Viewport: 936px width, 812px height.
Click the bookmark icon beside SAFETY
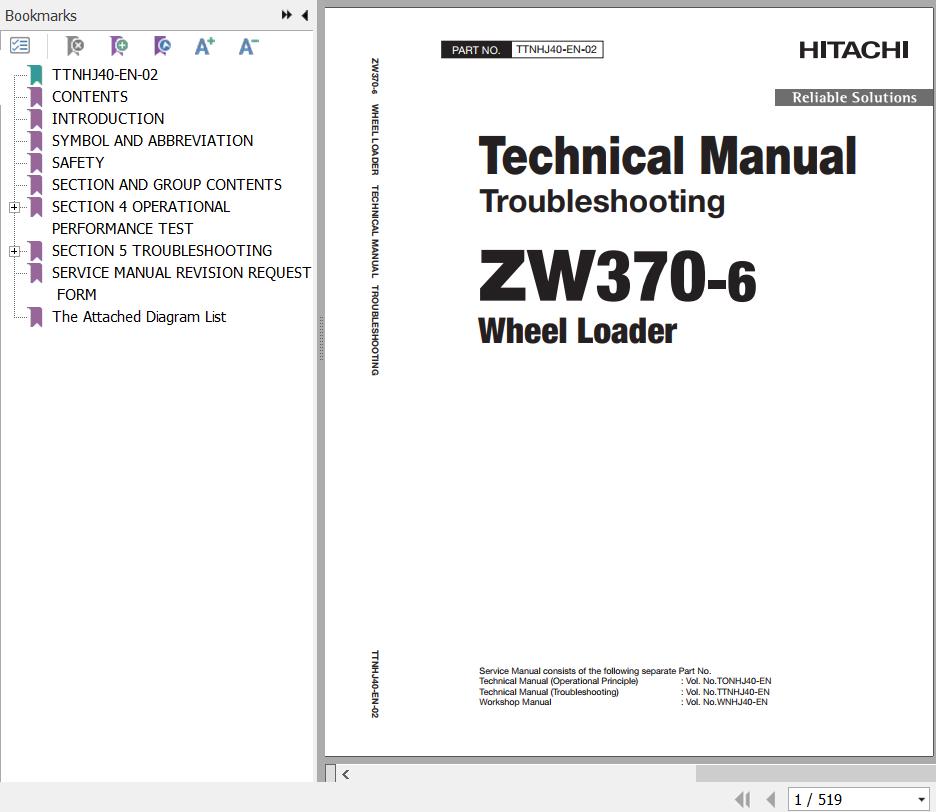point(36,163)
